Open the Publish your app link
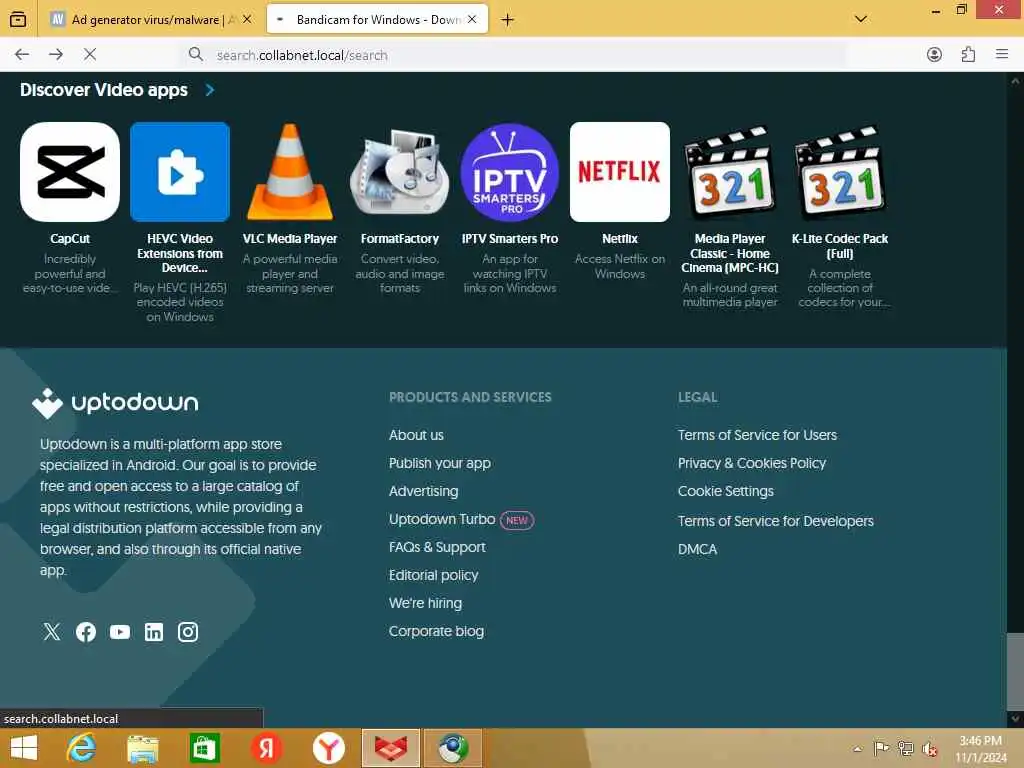The width and height of the screenshot is (1024, 768). pyautogui.click(x=440, y=463)
